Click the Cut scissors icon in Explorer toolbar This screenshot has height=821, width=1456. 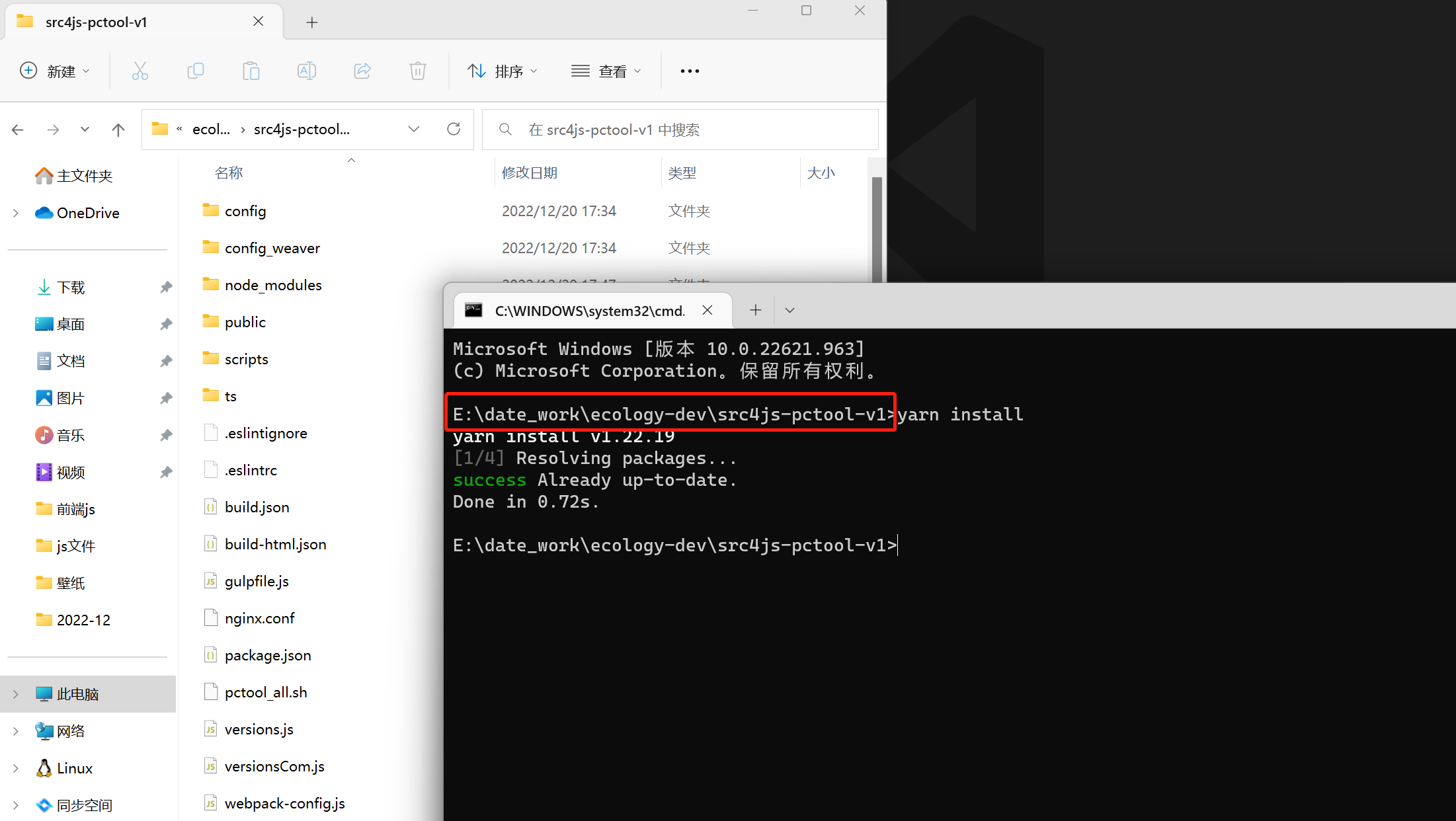[140, 71]
